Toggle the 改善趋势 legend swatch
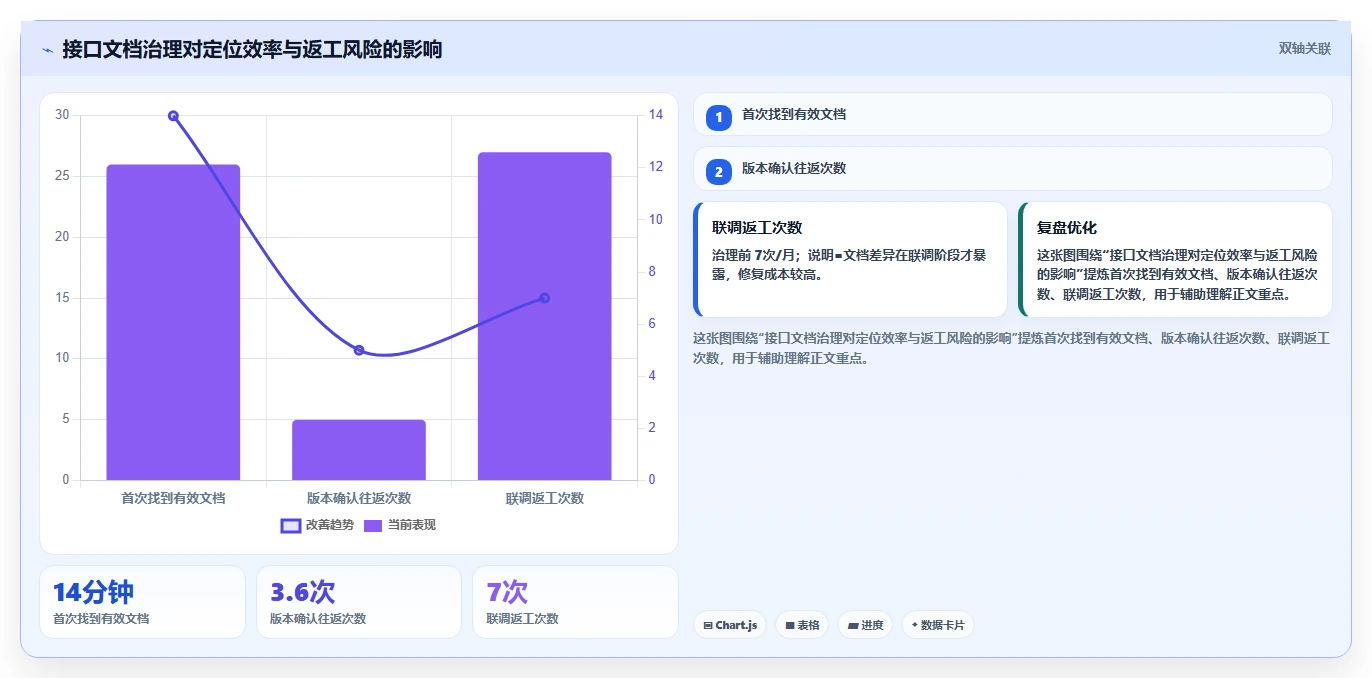 point(291,525)
